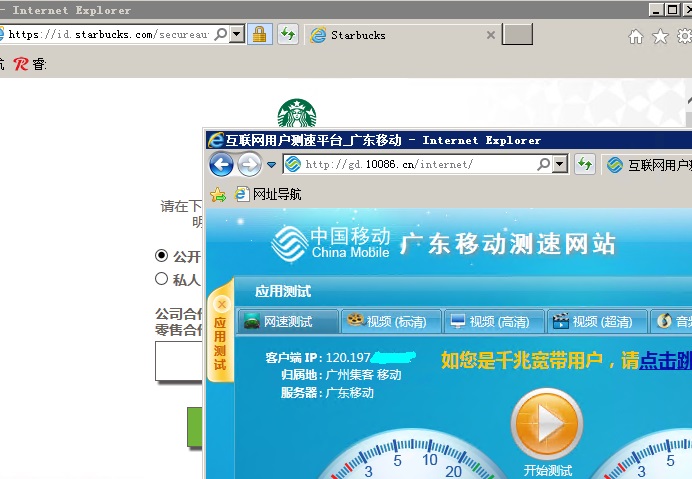Click Back arrow in the 10086 window
This screenshot has width=692, height=479.
(x=221, y=165)
